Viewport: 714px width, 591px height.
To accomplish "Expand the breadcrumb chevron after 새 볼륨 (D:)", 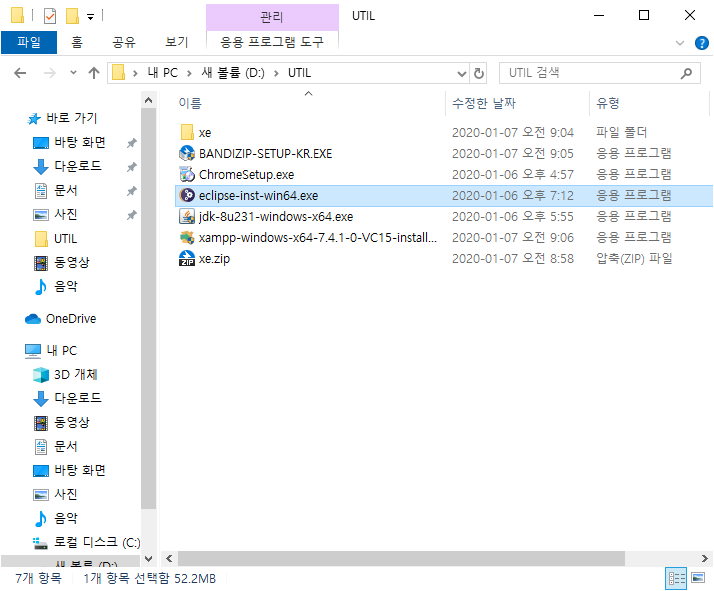I will tap(276, 73).
